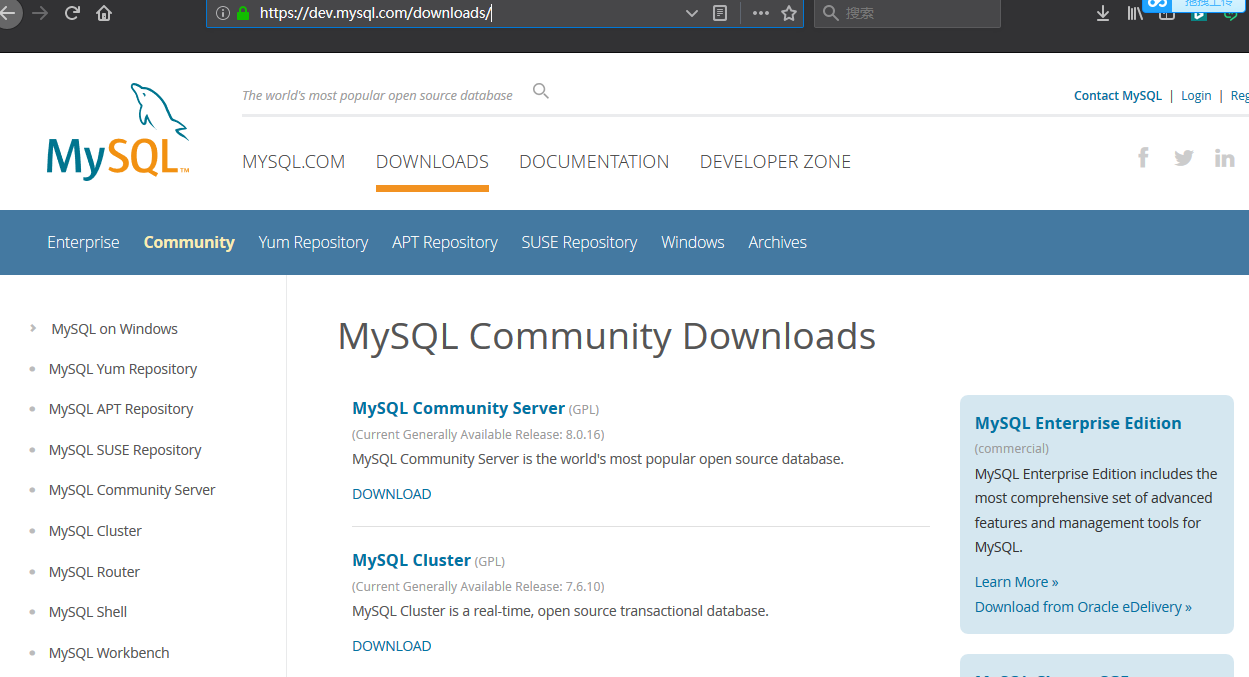Click MySQL Enterprise Edition heading link
Image resolution: width=1249 pixels, height=677 pixels.
pos(1078,423)
